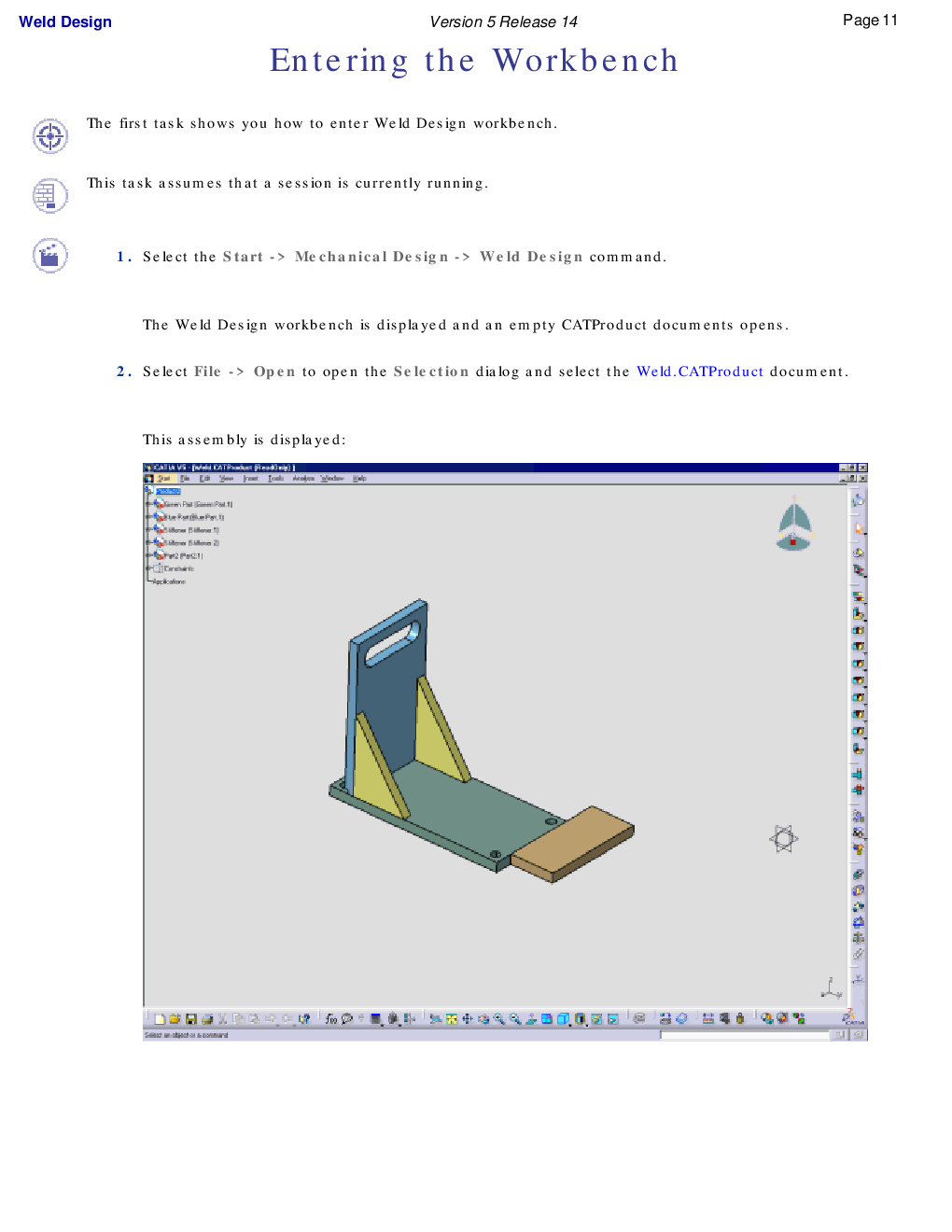Click the 3D compass in the viewport
The width and height of the screenshot is (952, 1232).
coord(794,524)
